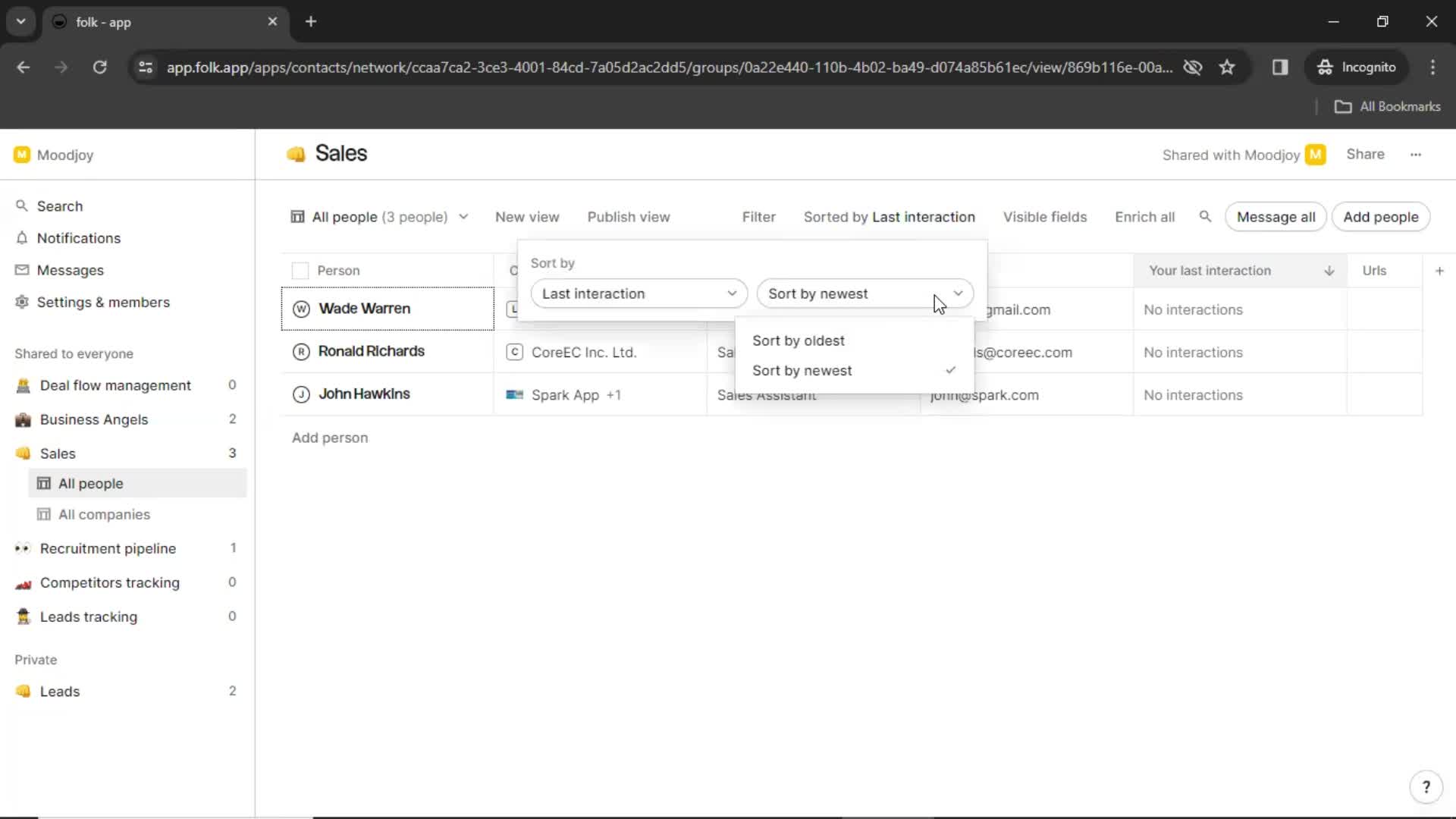This screenshot has height=819, width=1456.
Task: Expand All people view selector
Action: pyautogui.click(x=462, y=217)
